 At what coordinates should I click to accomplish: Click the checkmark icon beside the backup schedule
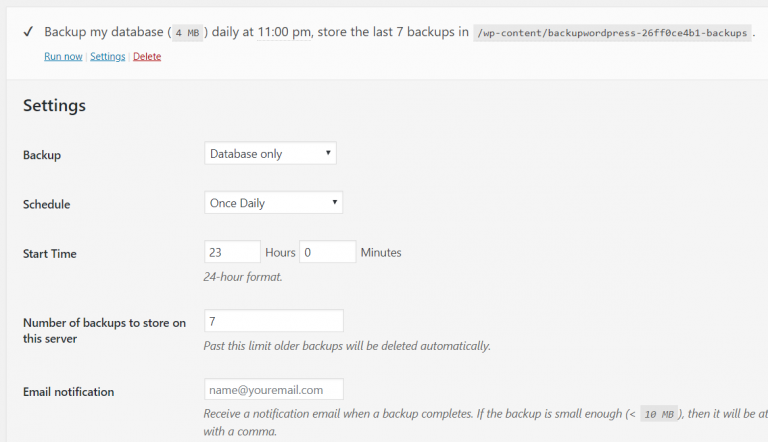[x=28, y=32]
